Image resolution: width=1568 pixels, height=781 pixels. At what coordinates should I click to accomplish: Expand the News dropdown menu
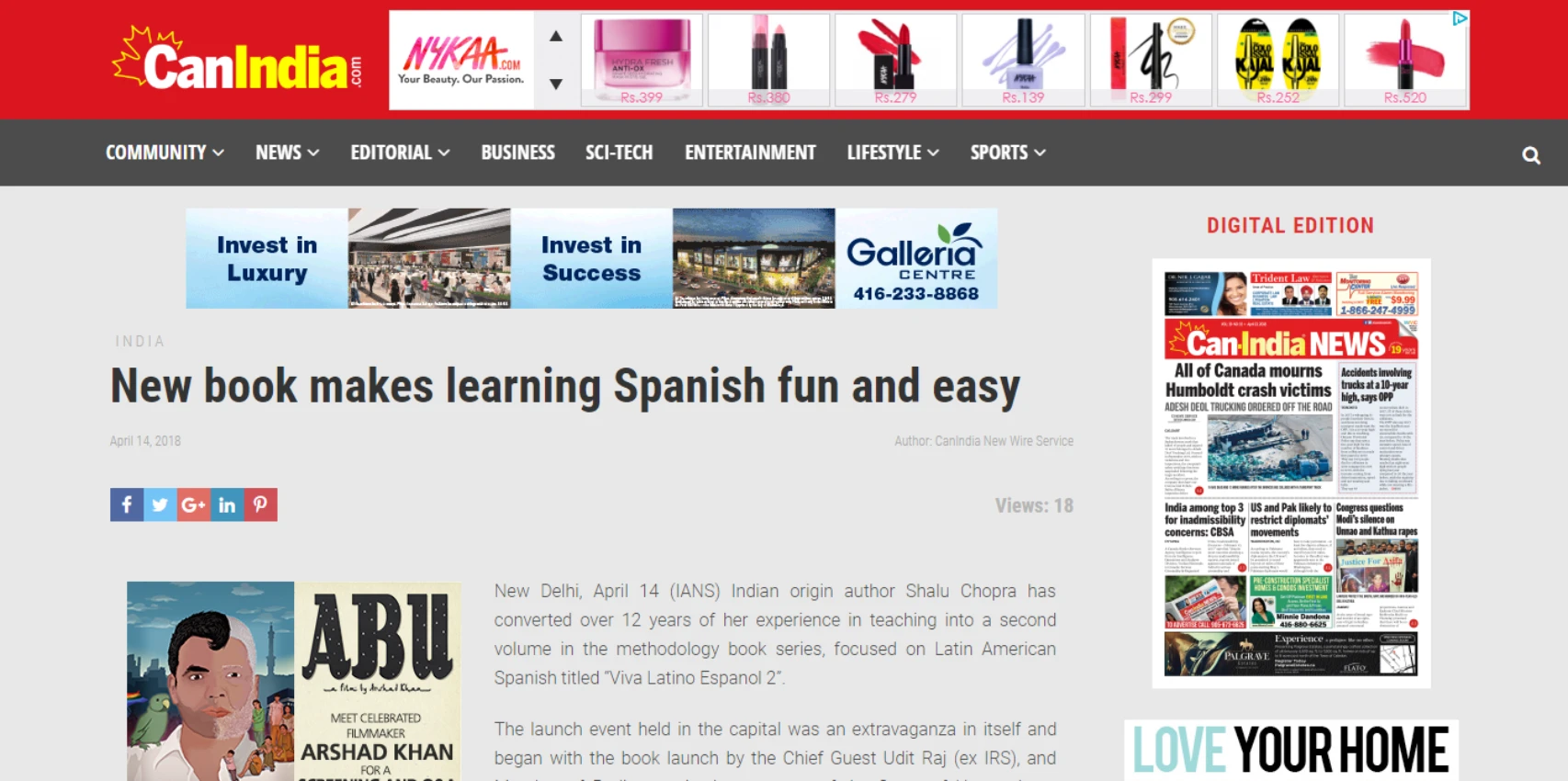(287, 153)
